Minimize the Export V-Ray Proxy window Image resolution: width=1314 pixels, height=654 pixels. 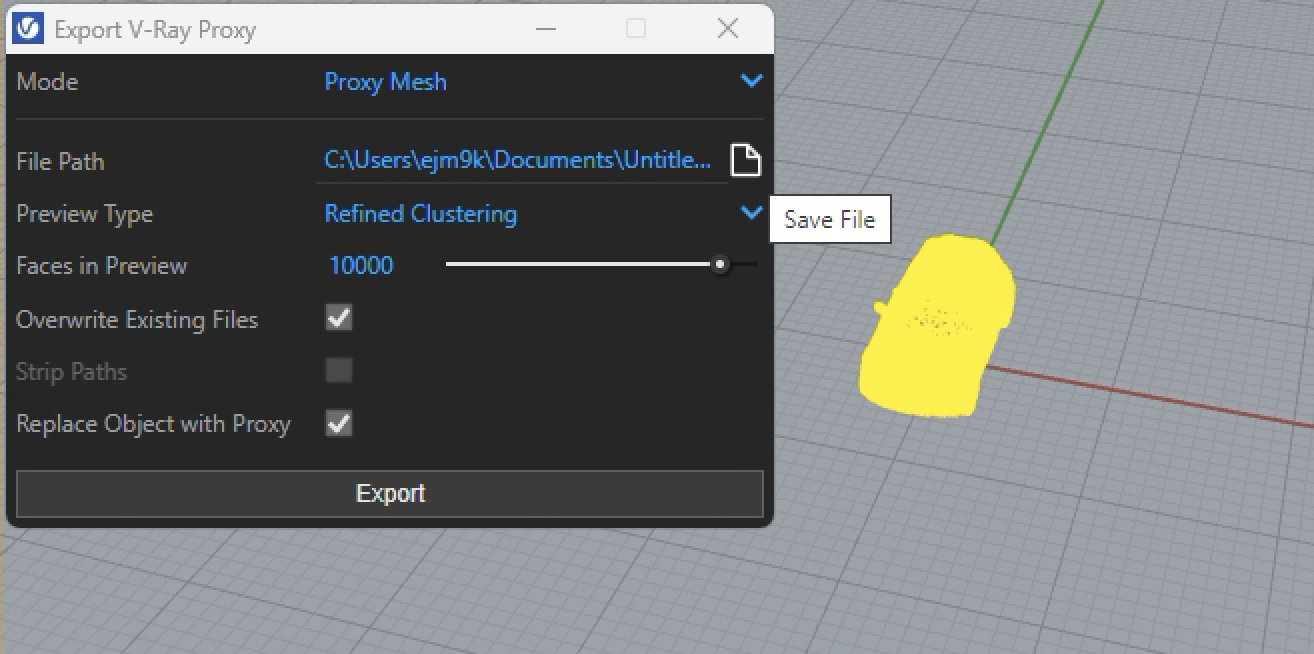544,29
